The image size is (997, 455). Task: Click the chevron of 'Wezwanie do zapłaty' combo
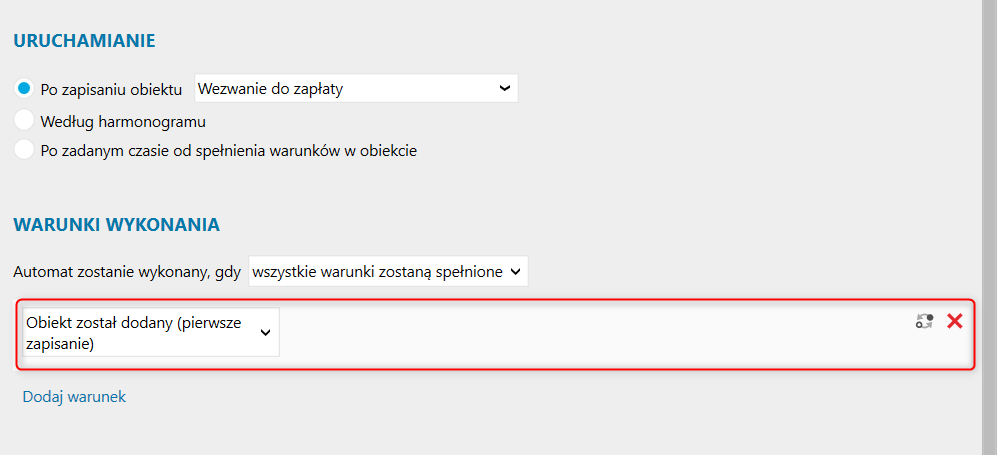pyautogui.click(x=504, y=88)
